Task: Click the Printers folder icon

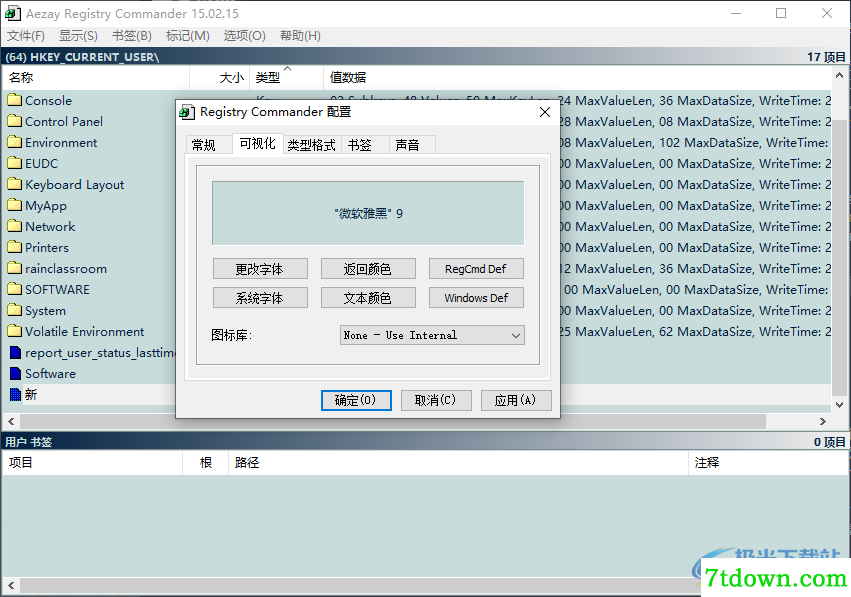Action: [x=15, y=247]
